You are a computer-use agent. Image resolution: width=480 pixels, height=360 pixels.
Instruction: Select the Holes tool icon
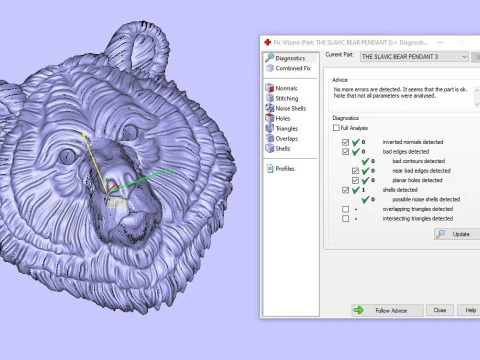(x=269, y=118)
